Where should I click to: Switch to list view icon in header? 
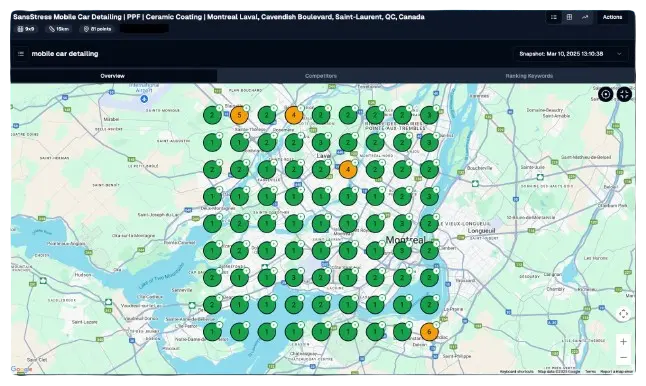tap(554, 17)
